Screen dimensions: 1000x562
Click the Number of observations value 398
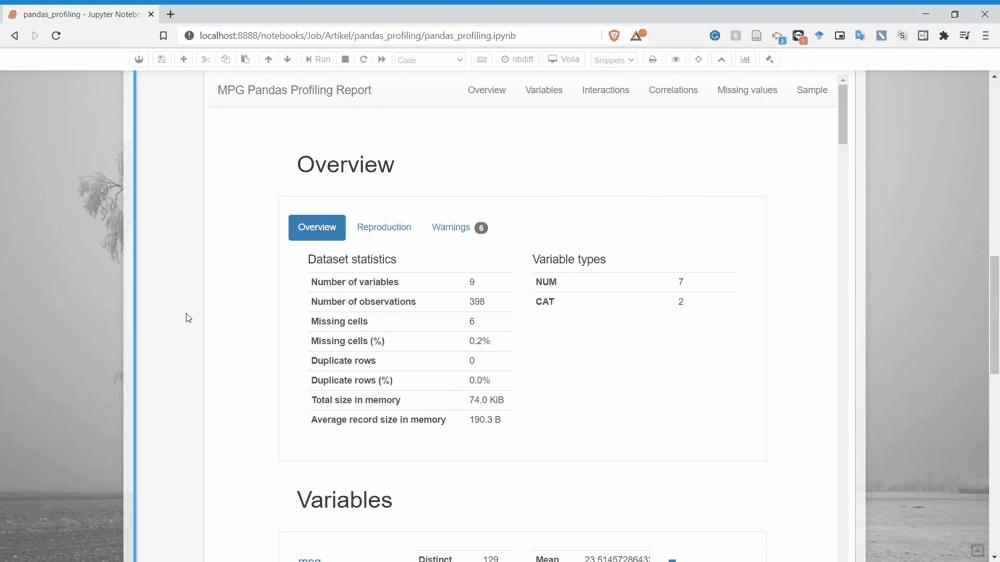477,302
